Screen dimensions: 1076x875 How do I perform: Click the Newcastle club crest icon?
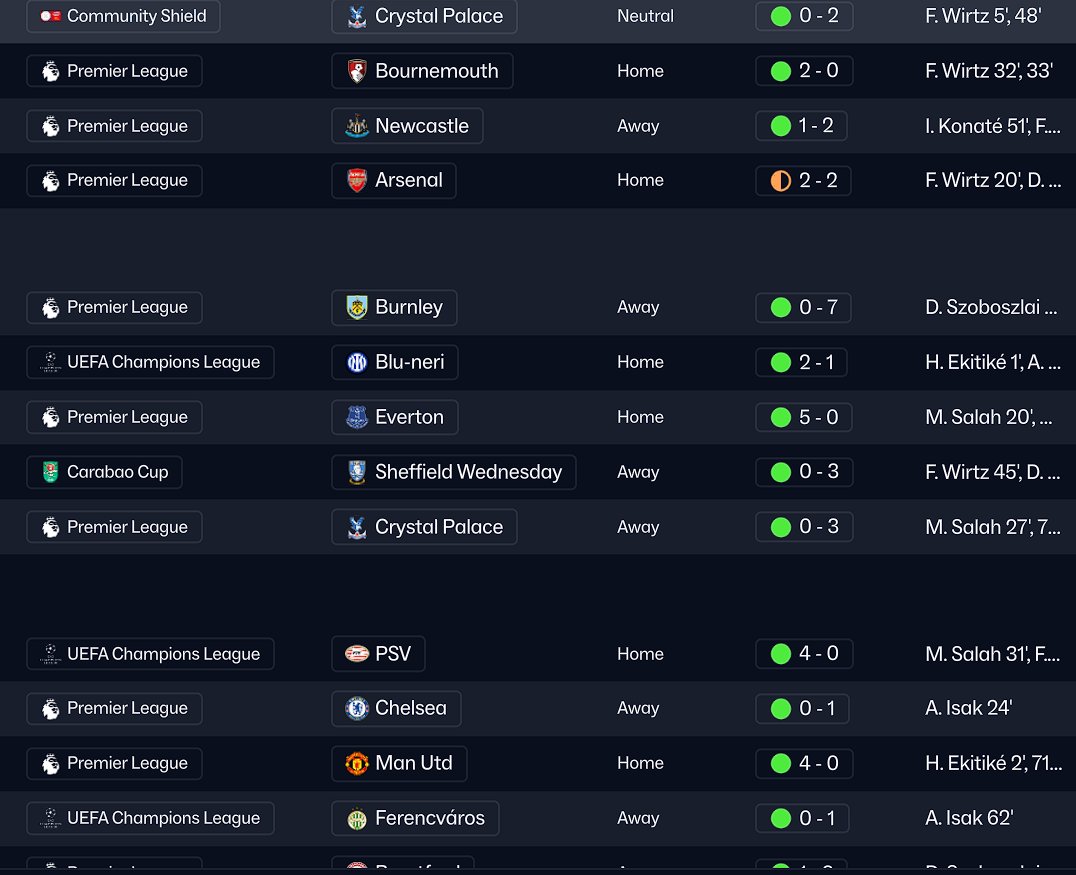tap(357, 126)
